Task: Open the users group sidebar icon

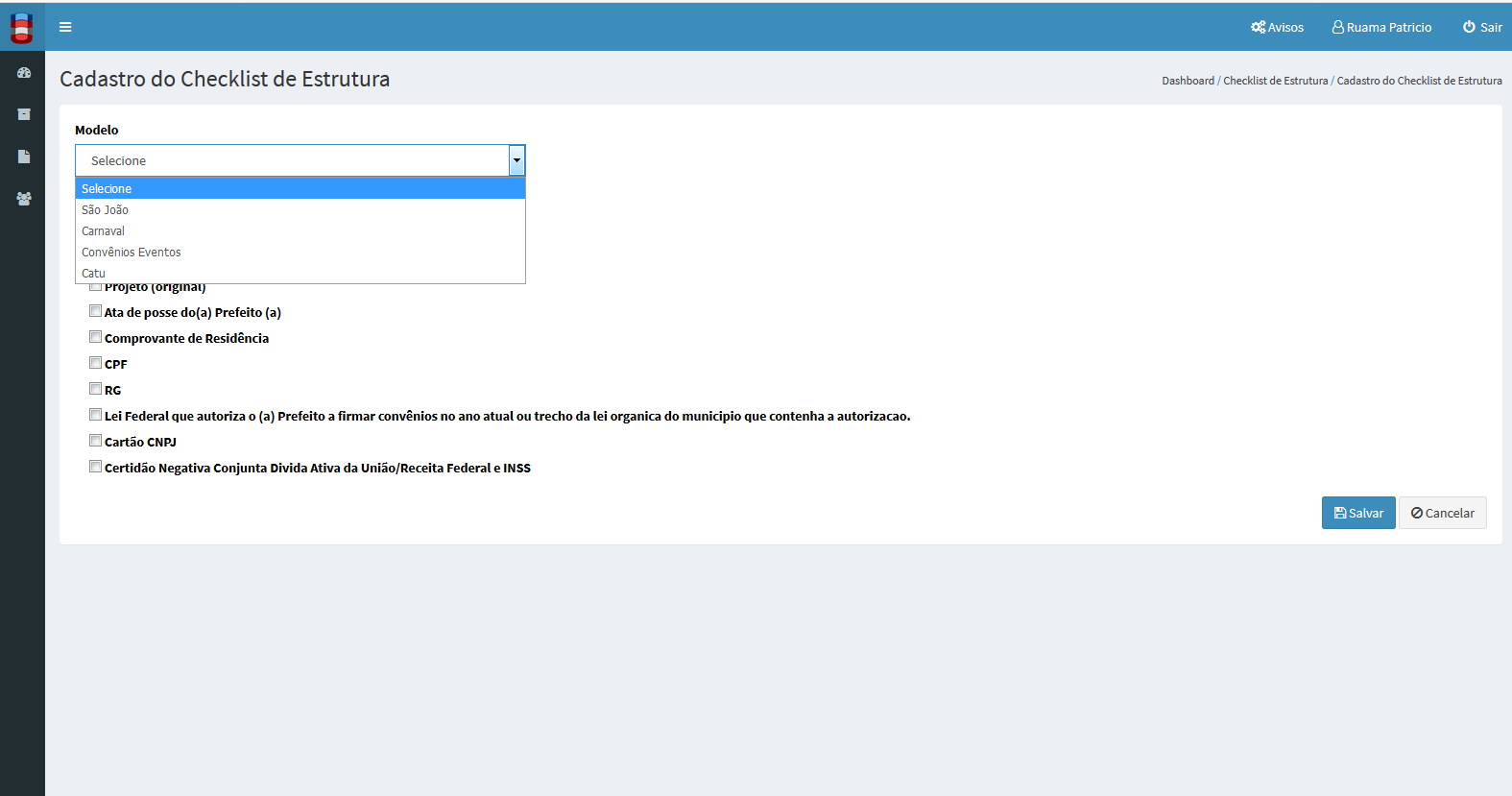Action: pos(24,199)
